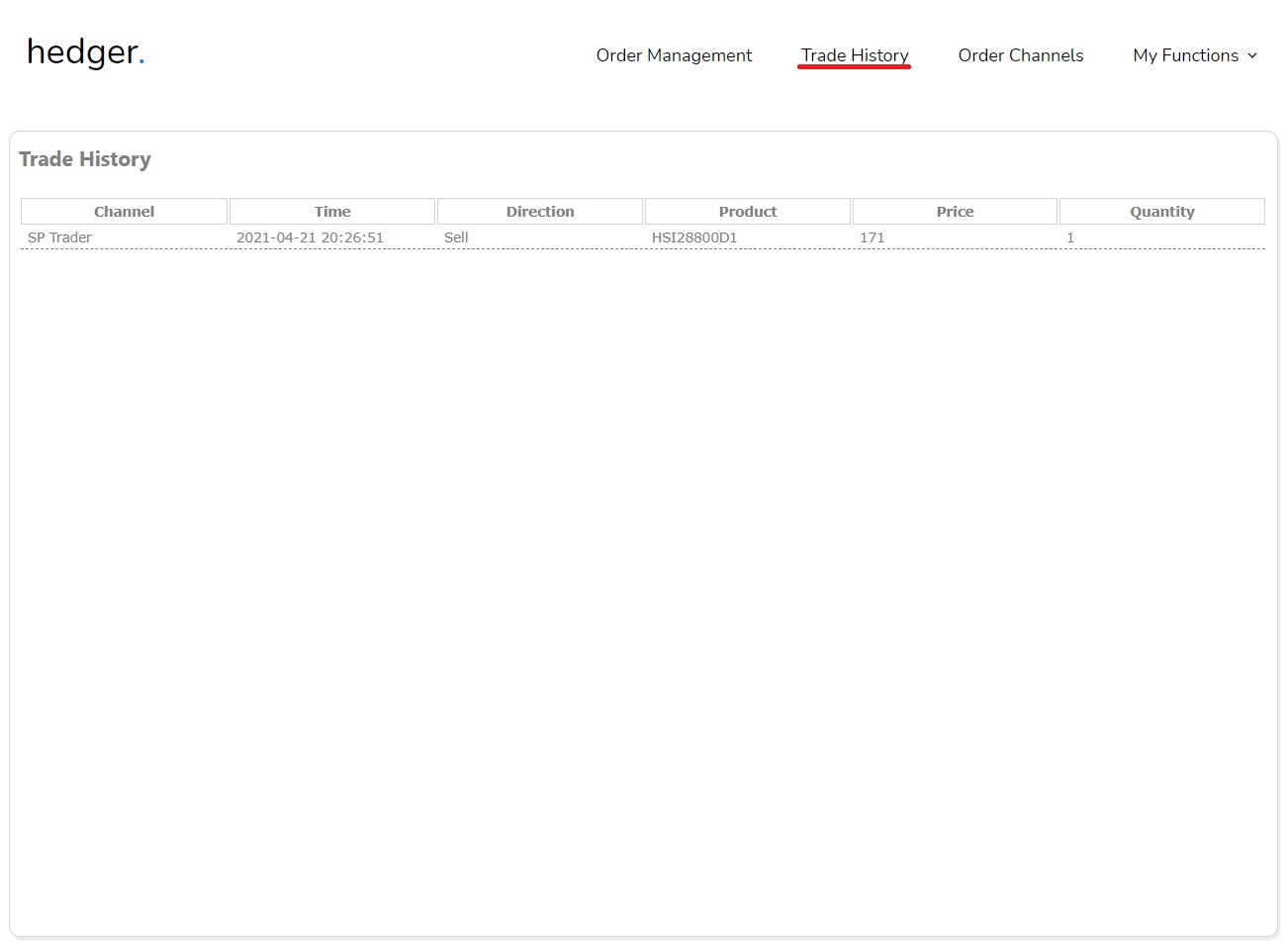This screenshot has height=944, width=1288.
Task: Open the Order Management page
Action: [674, 55]
